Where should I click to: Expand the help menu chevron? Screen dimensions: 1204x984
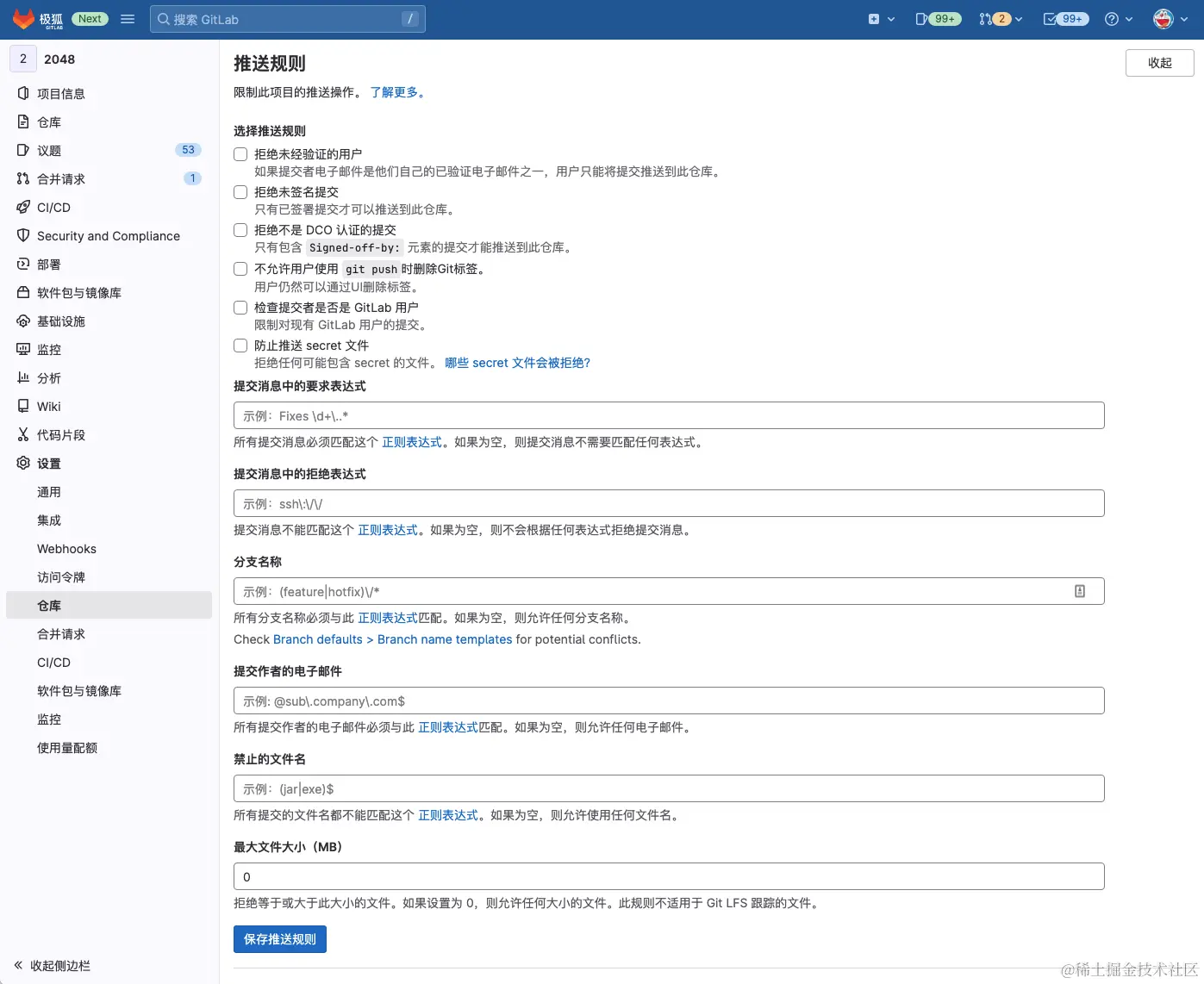1129,19
